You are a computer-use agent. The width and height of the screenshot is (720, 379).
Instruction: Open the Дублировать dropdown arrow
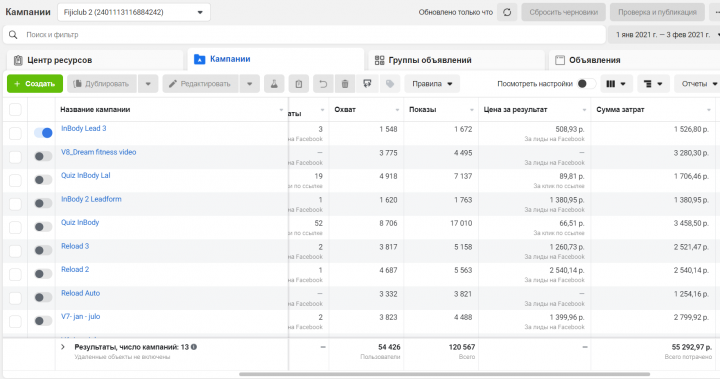click(x=148, y=84)
